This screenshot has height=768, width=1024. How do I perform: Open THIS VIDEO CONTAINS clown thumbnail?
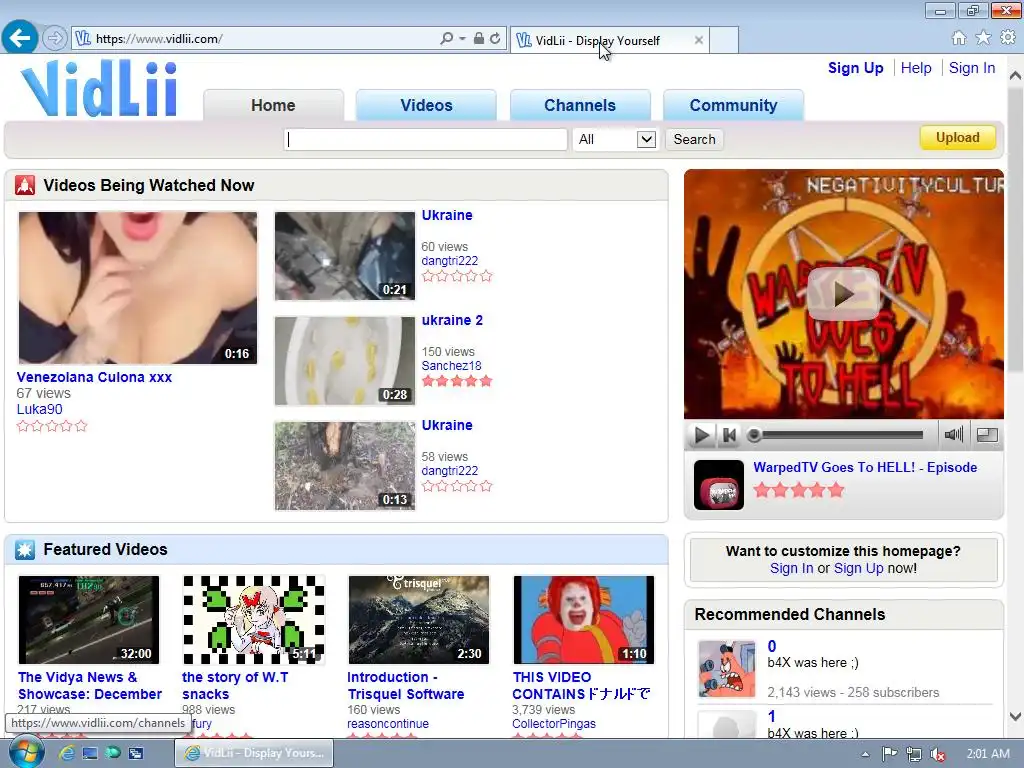click(x=584, y=620)
